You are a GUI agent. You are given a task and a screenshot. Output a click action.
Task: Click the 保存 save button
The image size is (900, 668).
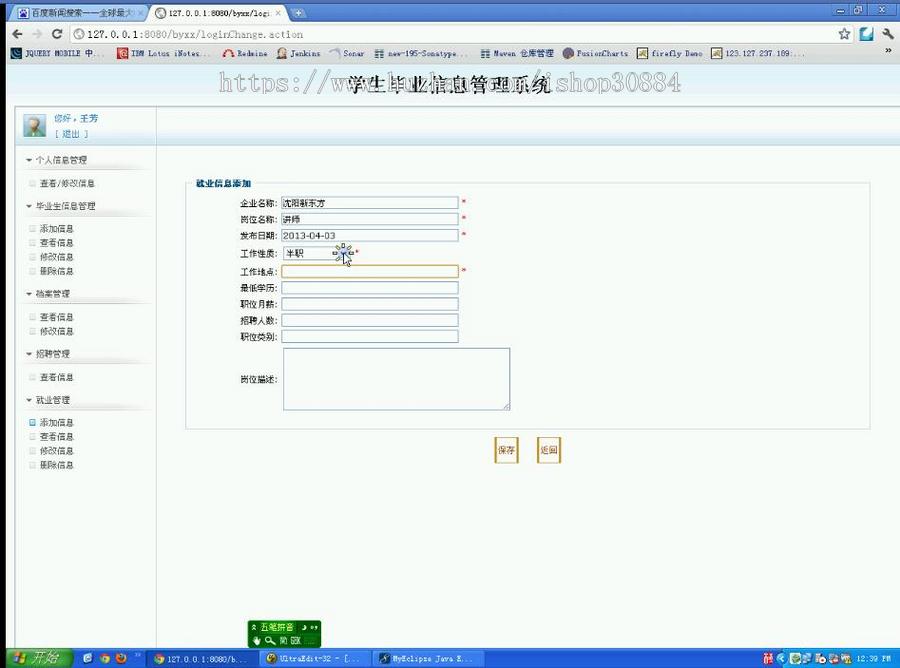506,450
